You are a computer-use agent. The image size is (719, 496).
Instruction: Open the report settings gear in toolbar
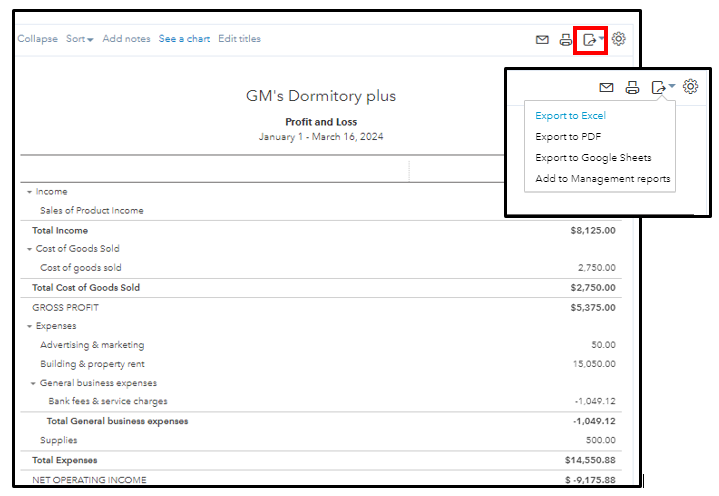pos(619,39)
